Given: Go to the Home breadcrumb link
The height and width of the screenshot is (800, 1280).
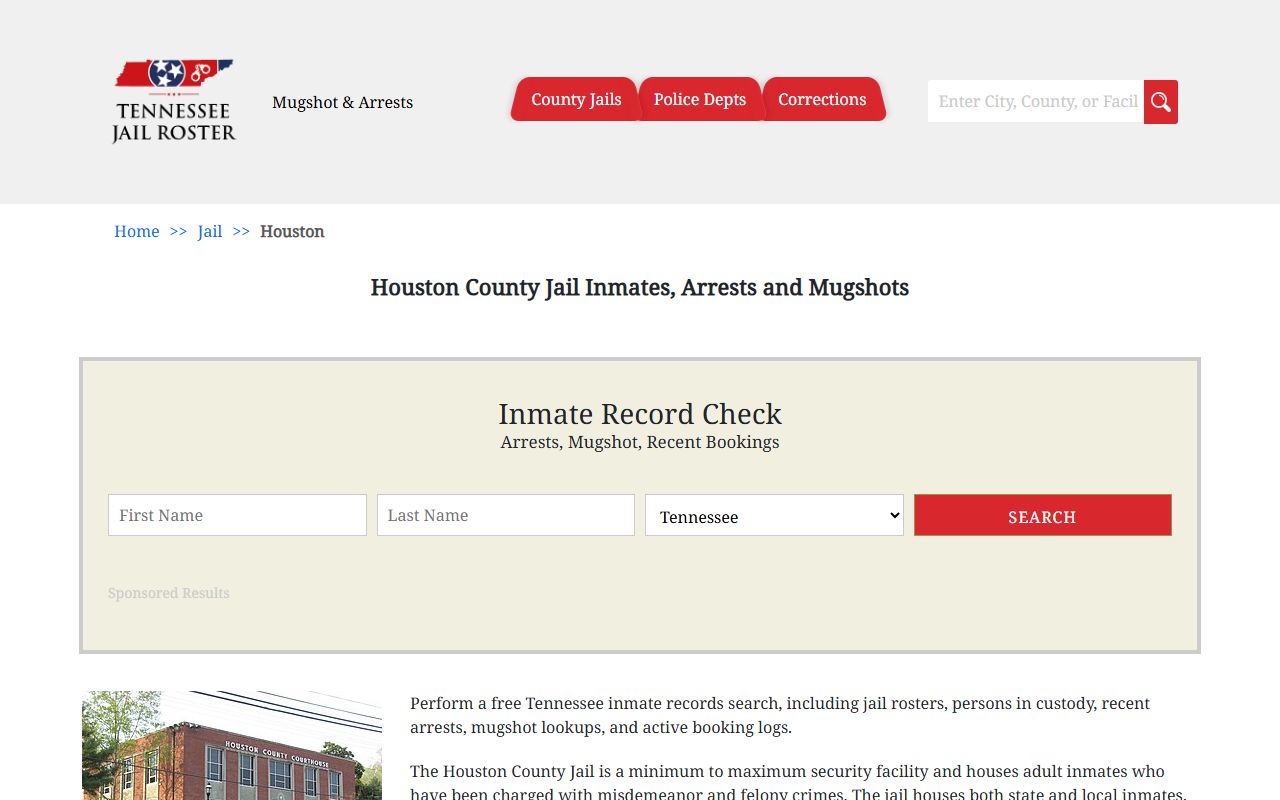Looking at the screenshot, I should [137, 232].
